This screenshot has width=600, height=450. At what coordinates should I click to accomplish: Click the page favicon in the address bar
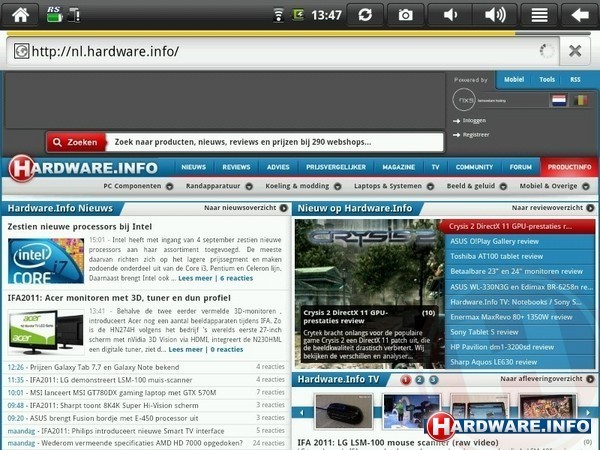(21, 51)
